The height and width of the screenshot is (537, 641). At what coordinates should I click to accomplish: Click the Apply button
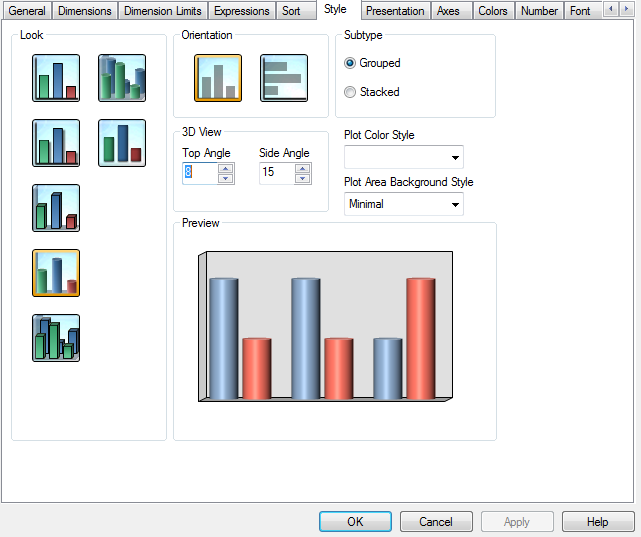[517, 521]
